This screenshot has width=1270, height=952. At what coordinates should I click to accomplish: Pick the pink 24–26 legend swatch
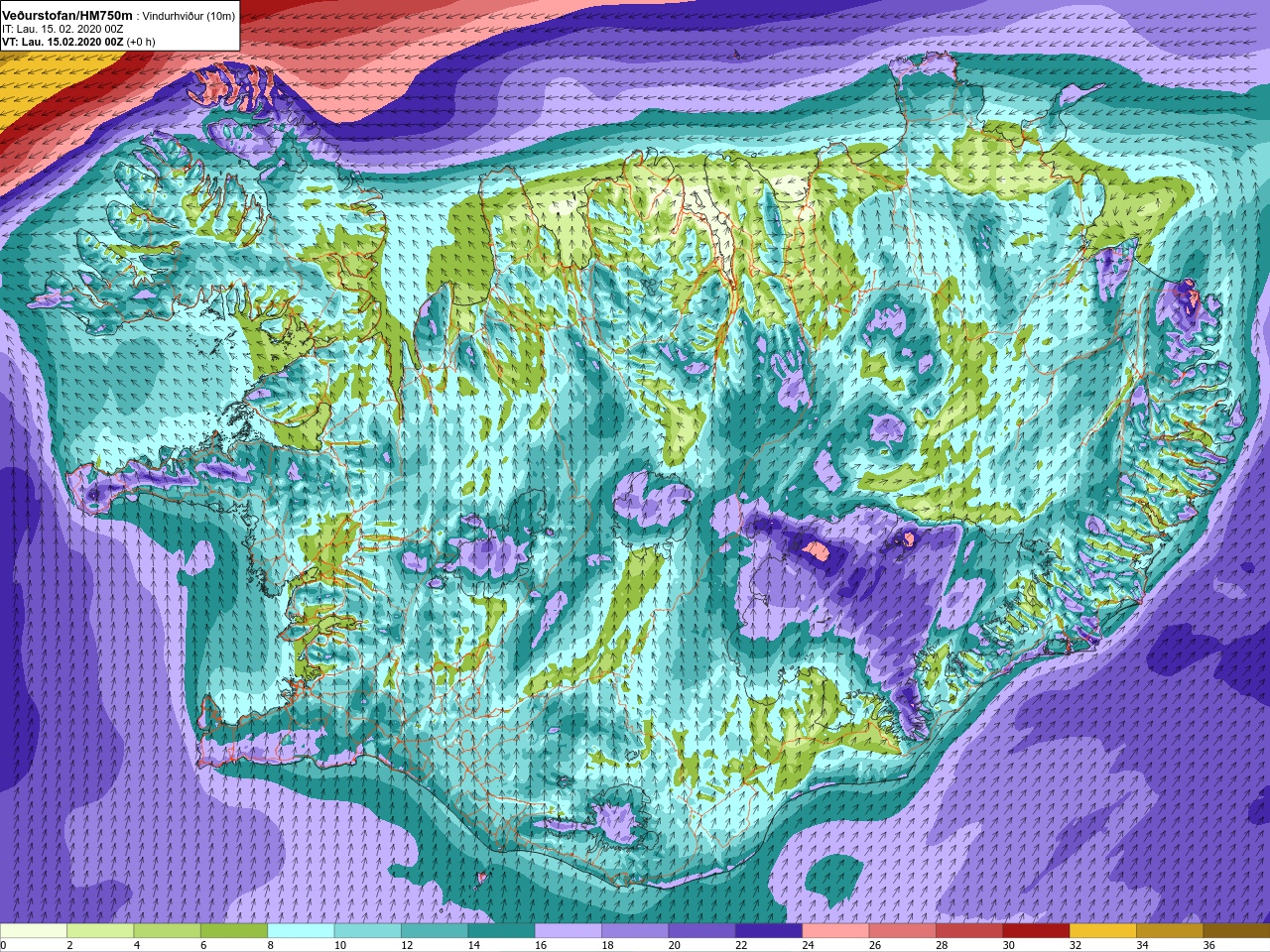coord(835,931)
